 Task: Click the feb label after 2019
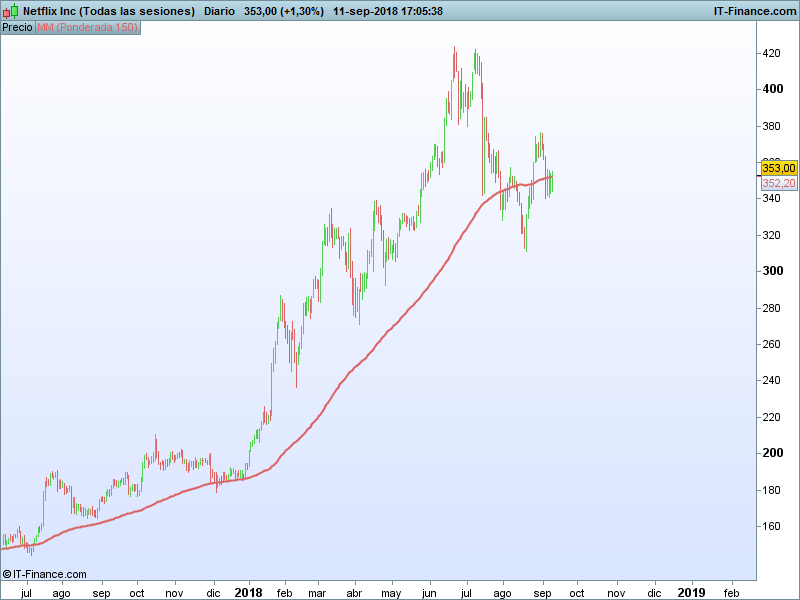(732, 593)
